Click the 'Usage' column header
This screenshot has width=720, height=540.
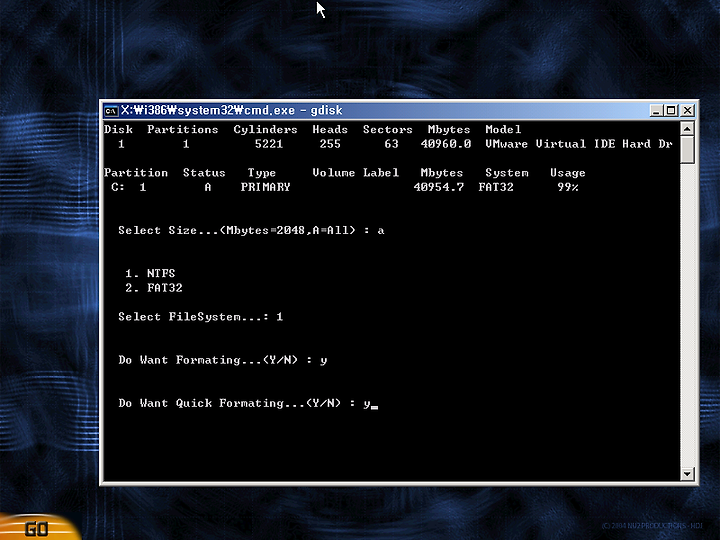tap(568, 173)
